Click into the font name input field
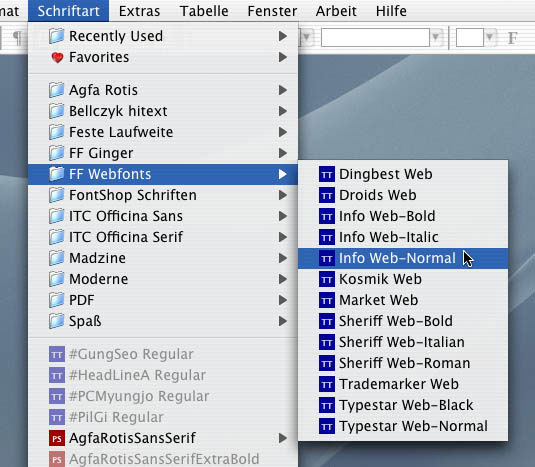Screen dimensions: 535x467 [x=375, y=37]
